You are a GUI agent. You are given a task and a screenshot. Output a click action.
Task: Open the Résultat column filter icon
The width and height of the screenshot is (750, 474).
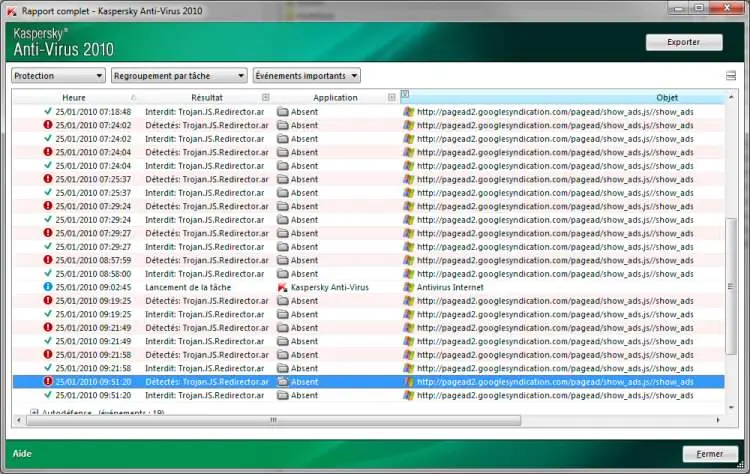coord(265,97)
